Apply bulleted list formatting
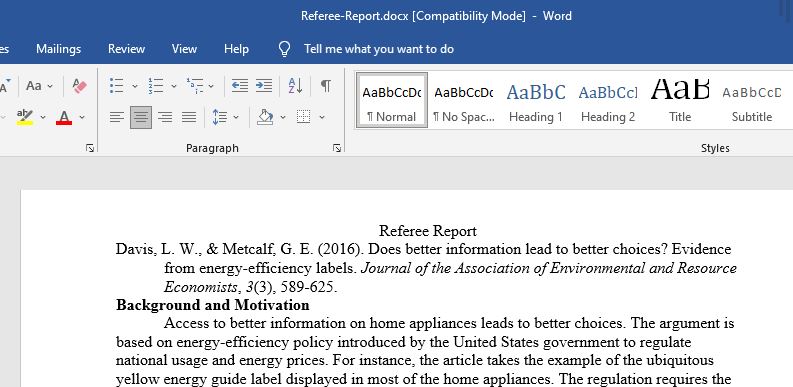The height and width of the screenshot is (387, 793). coord(117,86)
